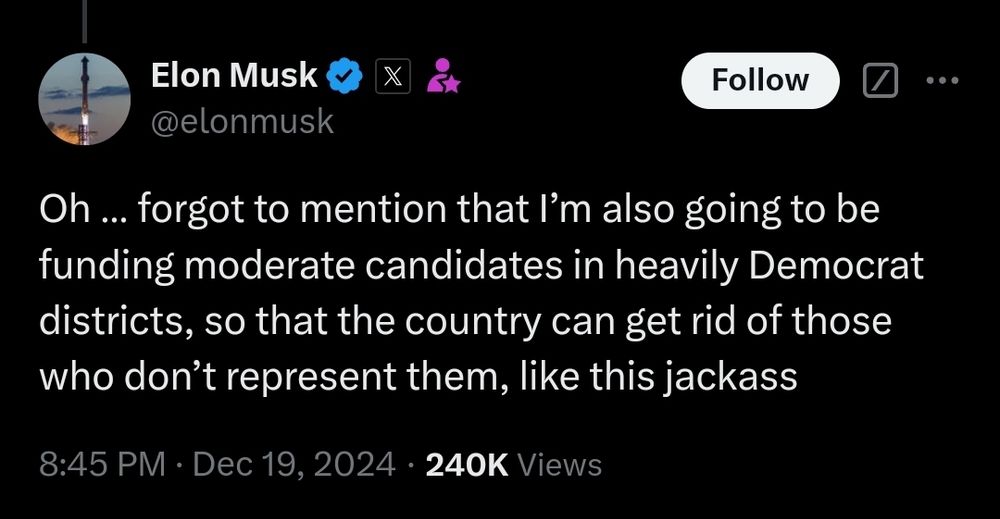Click the purple person-star subscribe icon
The image size is (1000, 519).
[x=443, y=76]
